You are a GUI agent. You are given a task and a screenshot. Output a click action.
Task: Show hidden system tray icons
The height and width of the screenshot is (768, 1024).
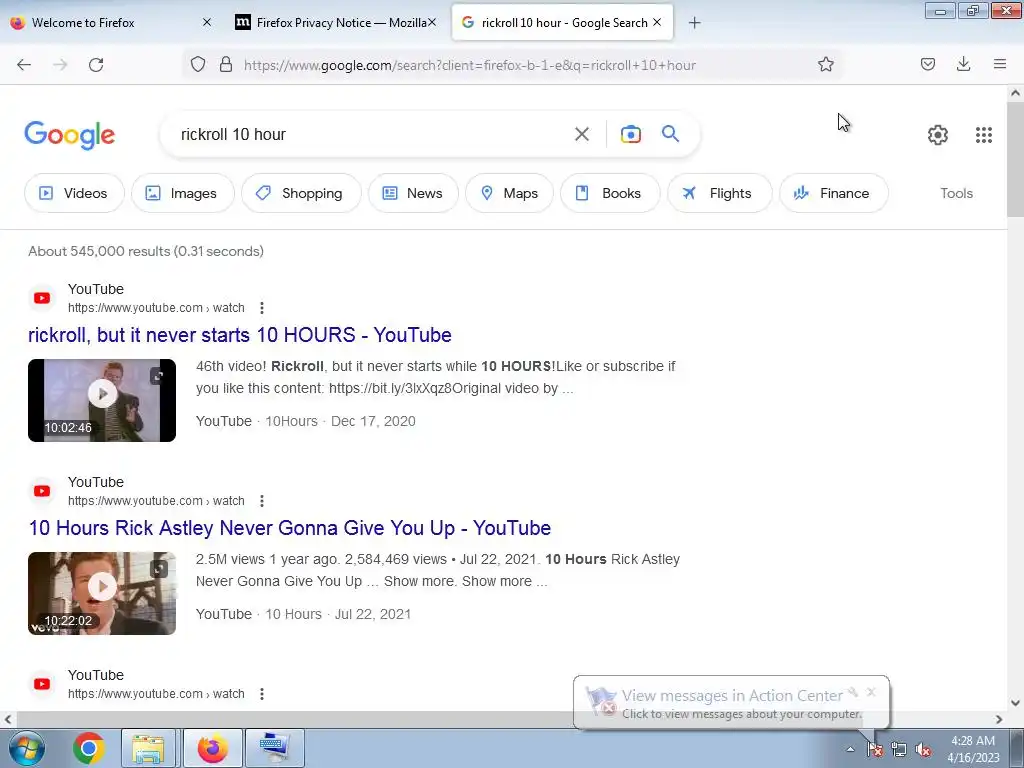click(850, 749)
